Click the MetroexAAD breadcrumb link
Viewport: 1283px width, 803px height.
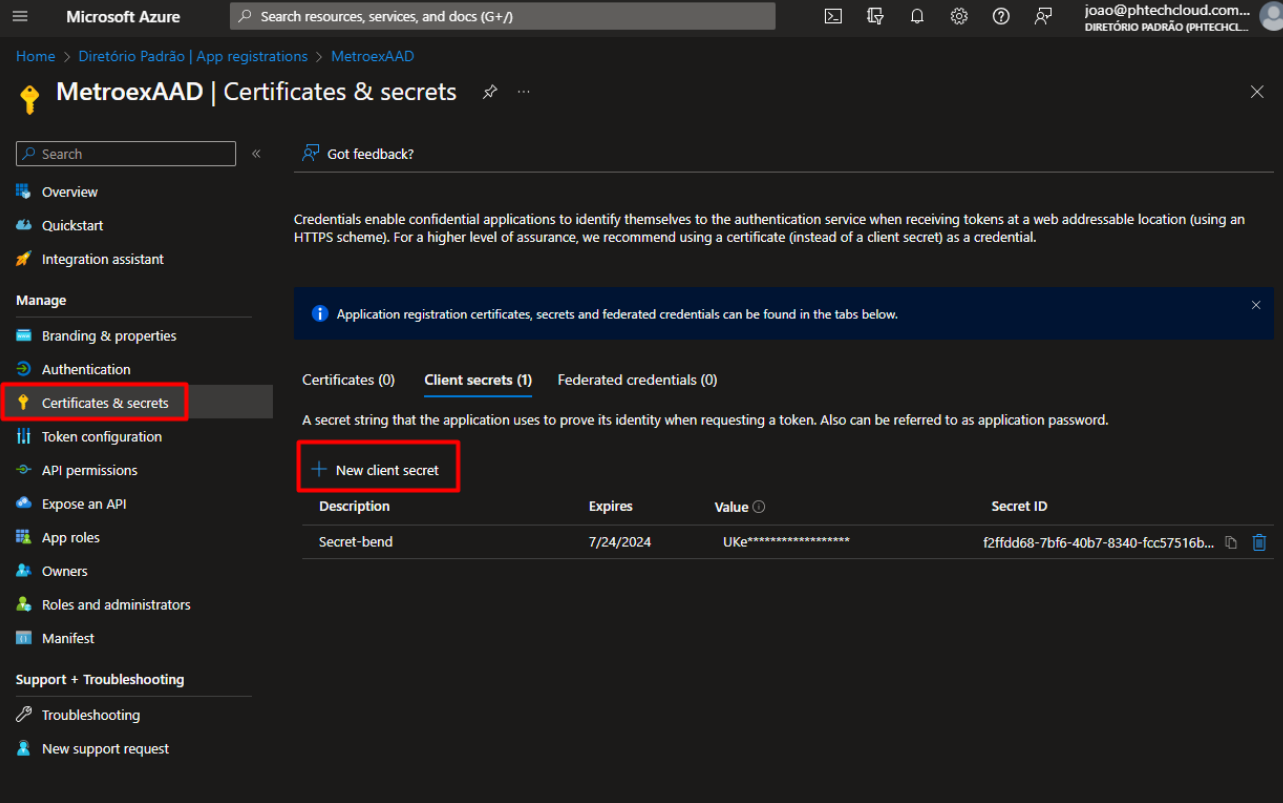click(x=372, y=56)
